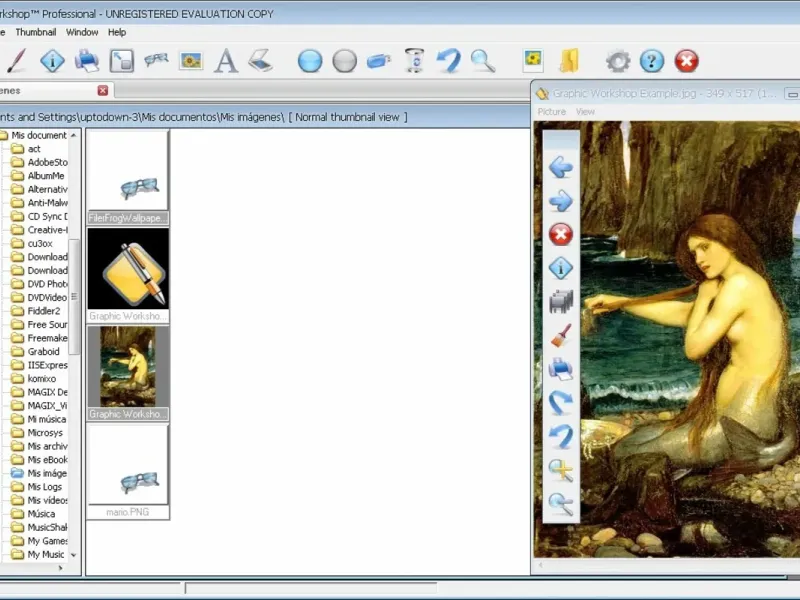This screenshot has width=800, height=600.
Task: Click the blue curved arrow icon in the main toolbar
Action: coord(448,61)
